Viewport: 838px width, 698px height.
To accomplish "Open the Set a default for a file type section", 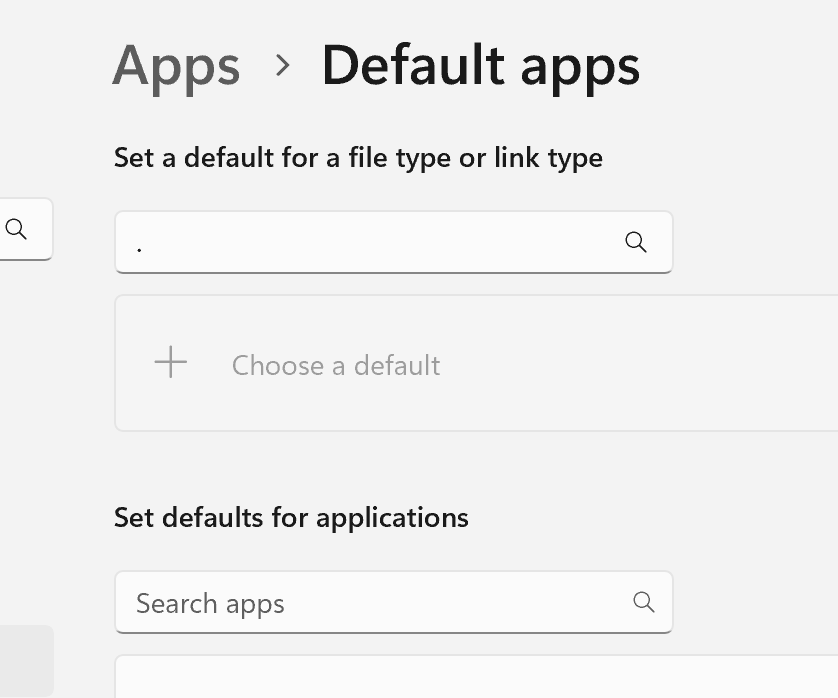I will coord(358,157).
